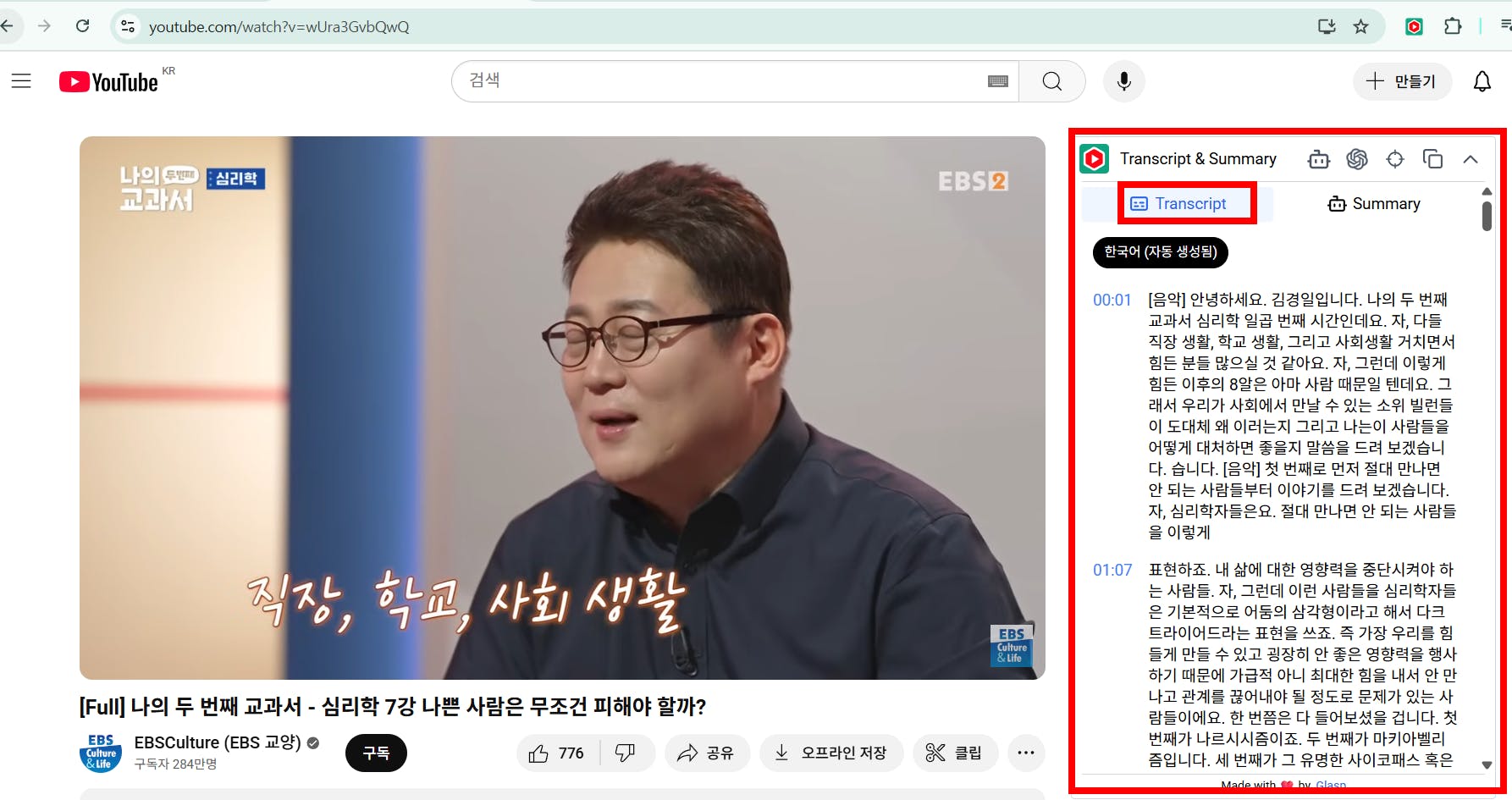Click the Glasp logo in the panel header

[1095, 159]
